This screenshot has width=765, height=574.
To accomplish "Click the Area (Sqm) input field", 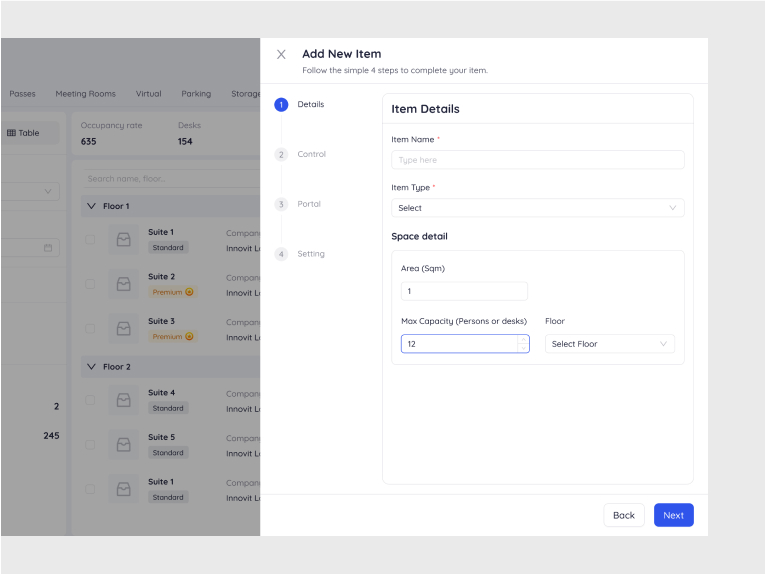I will 464,291.
